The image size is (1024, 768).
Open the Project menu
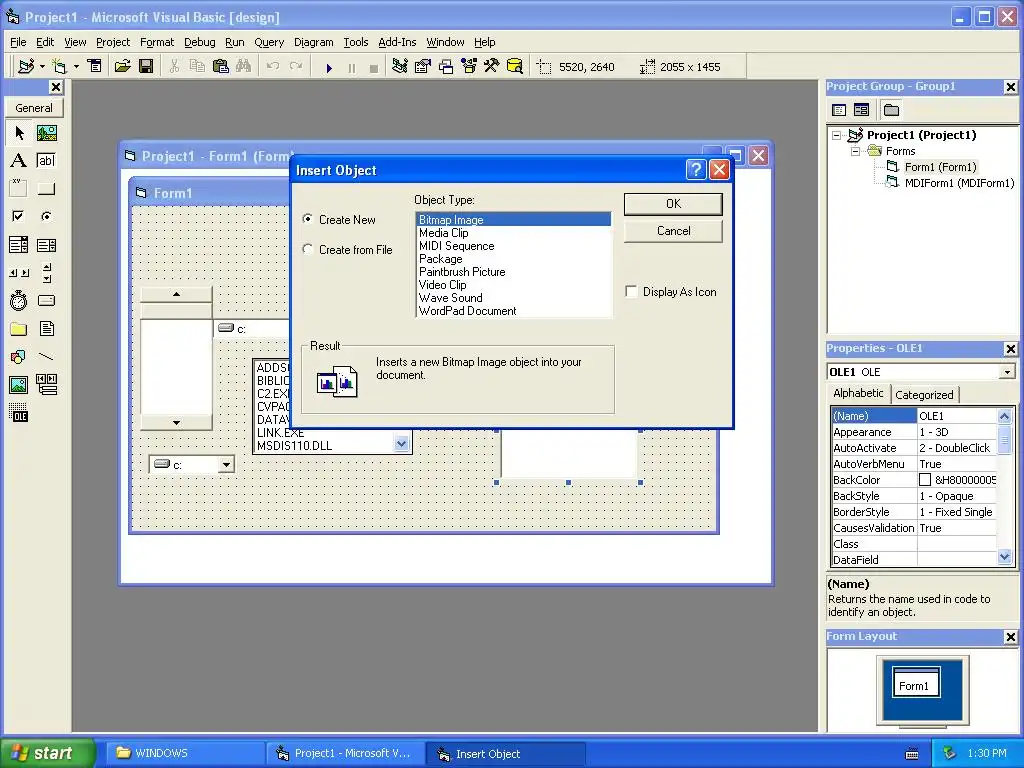click(x=113, y=42)
